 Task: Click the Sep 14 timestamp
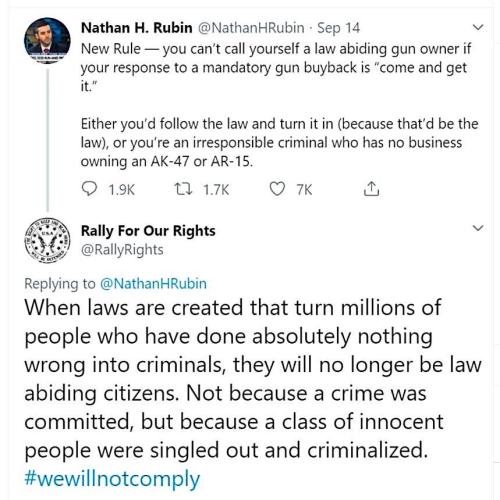point(338,28)
